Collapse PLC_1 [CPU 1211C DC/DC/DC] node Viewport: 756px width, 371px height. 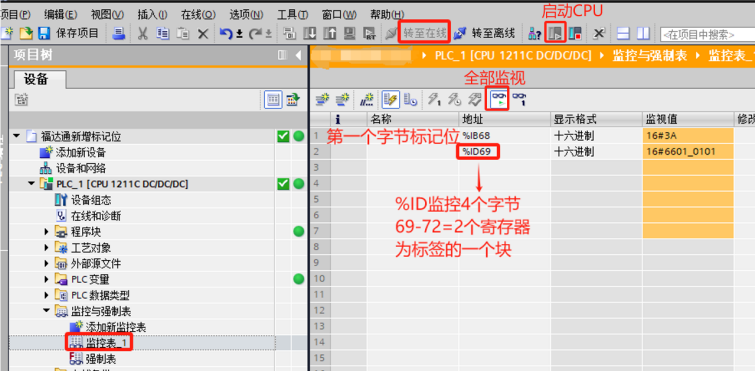click(x=31, y=184)
